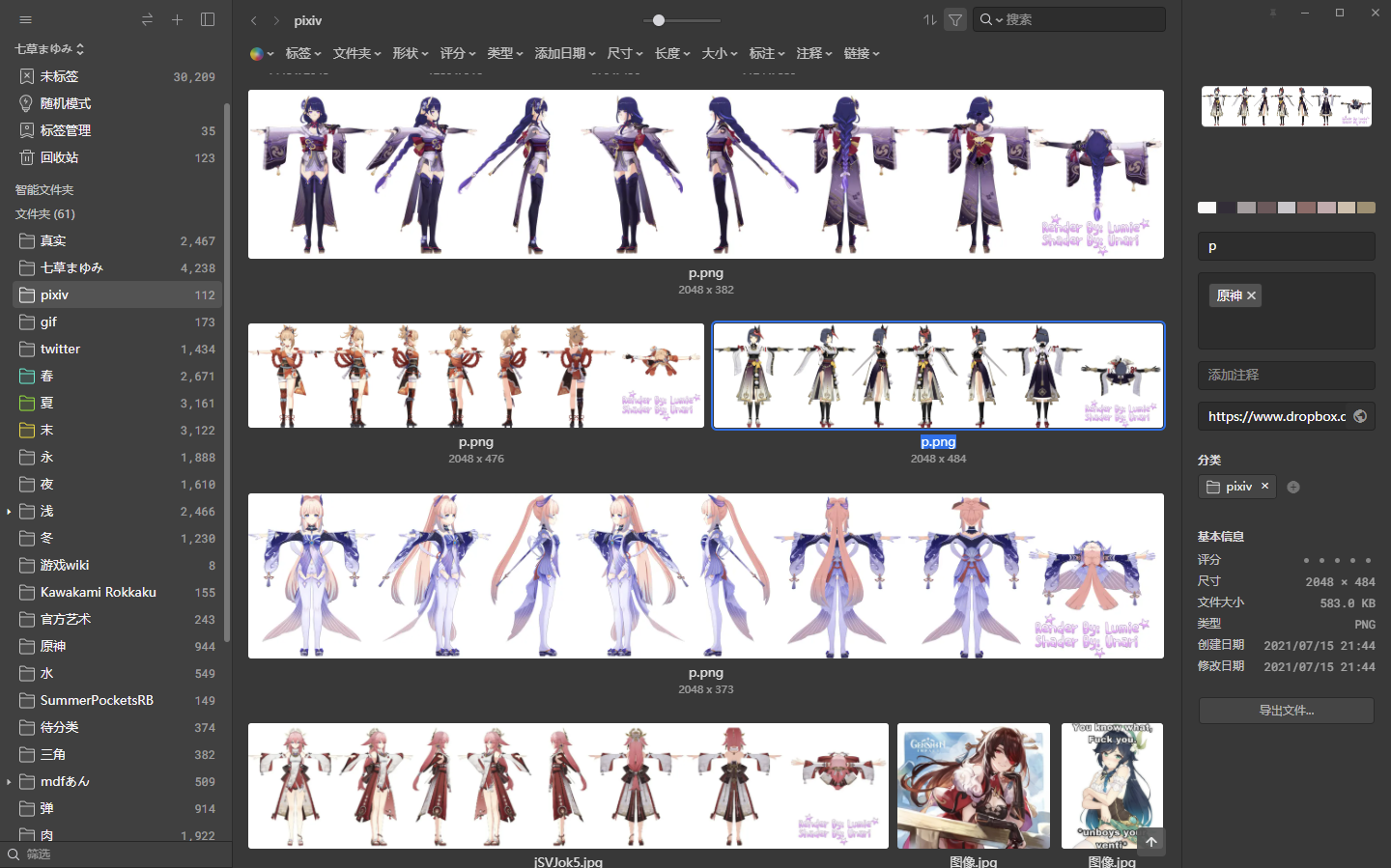Pick the last tan palette swatch
The height and width of the screenshot is (868, 1391).
coord(1366,208)
